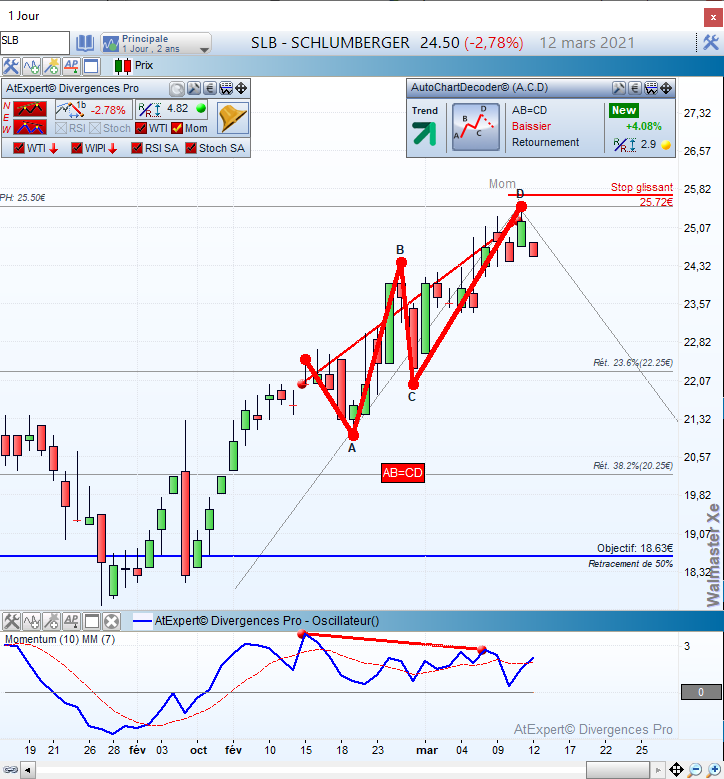Toggle the disabled Stoch checkbox
Viewport: 724px width, 779px height.
tap(95, 128)
